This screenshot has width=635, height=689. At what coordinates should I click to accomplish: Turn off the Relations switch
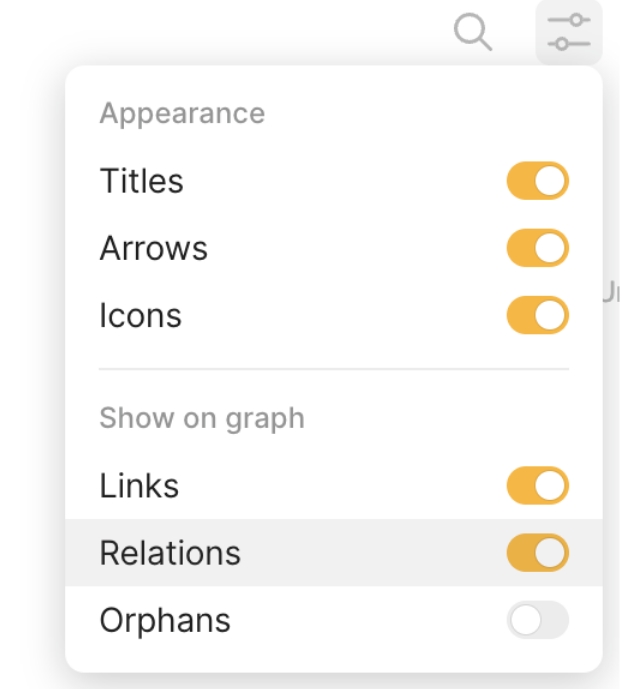[538, 553]
